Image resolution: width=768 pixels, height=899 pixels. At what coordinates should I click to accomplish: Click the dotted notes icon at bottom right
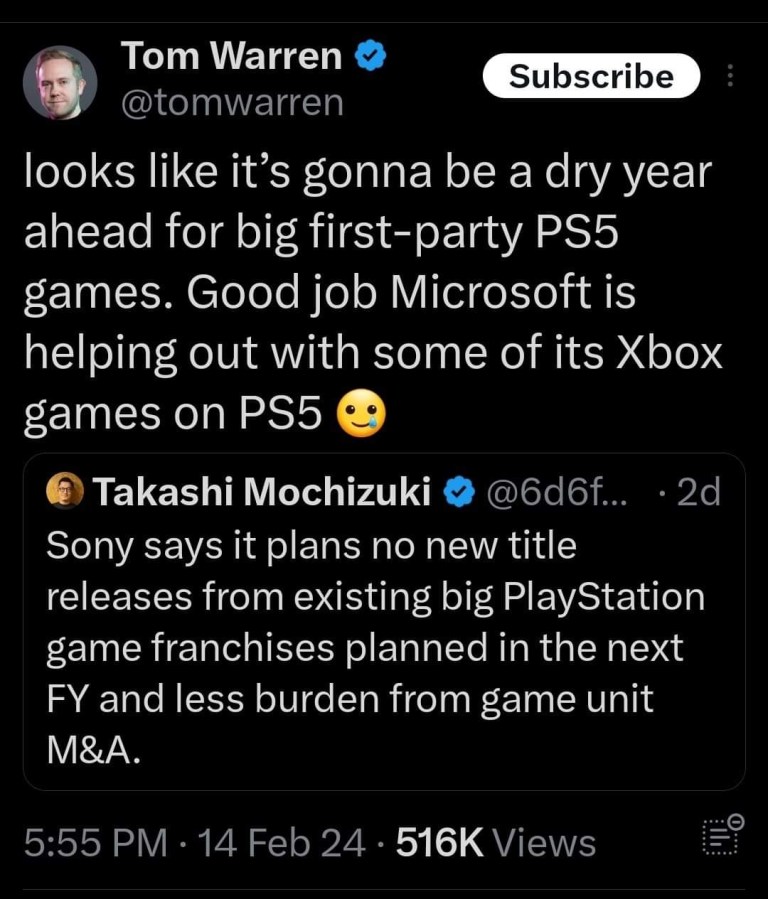[x=719, y=837]
